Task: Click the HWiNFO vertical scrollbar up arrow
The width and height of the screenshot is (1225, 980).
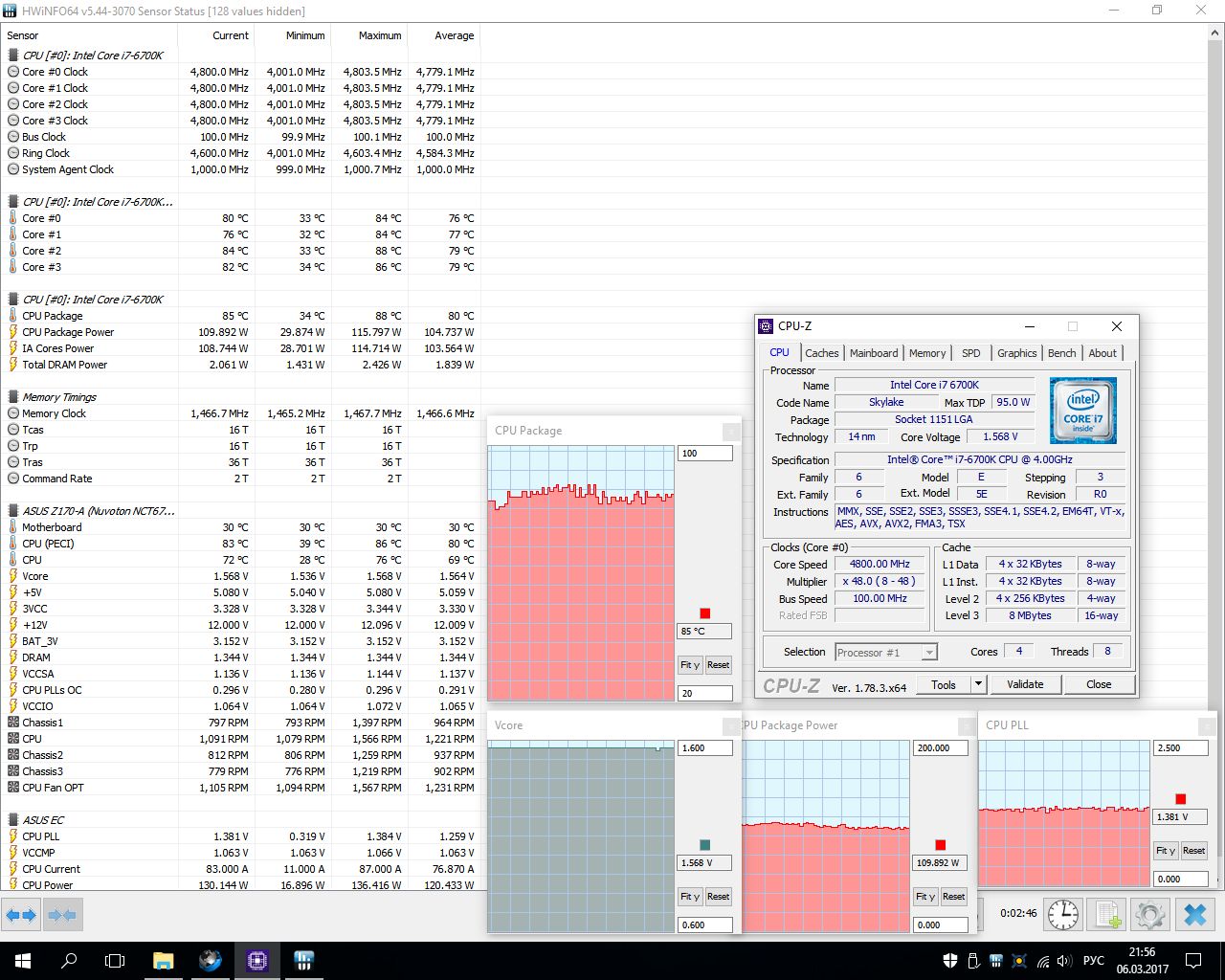Action: pyautogui.click(x=1216, y=33)
